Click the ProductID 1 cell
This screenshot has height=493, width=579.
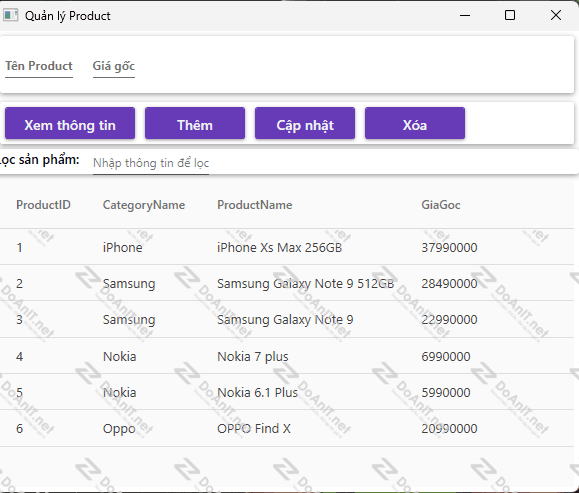[x=20, y=247]
